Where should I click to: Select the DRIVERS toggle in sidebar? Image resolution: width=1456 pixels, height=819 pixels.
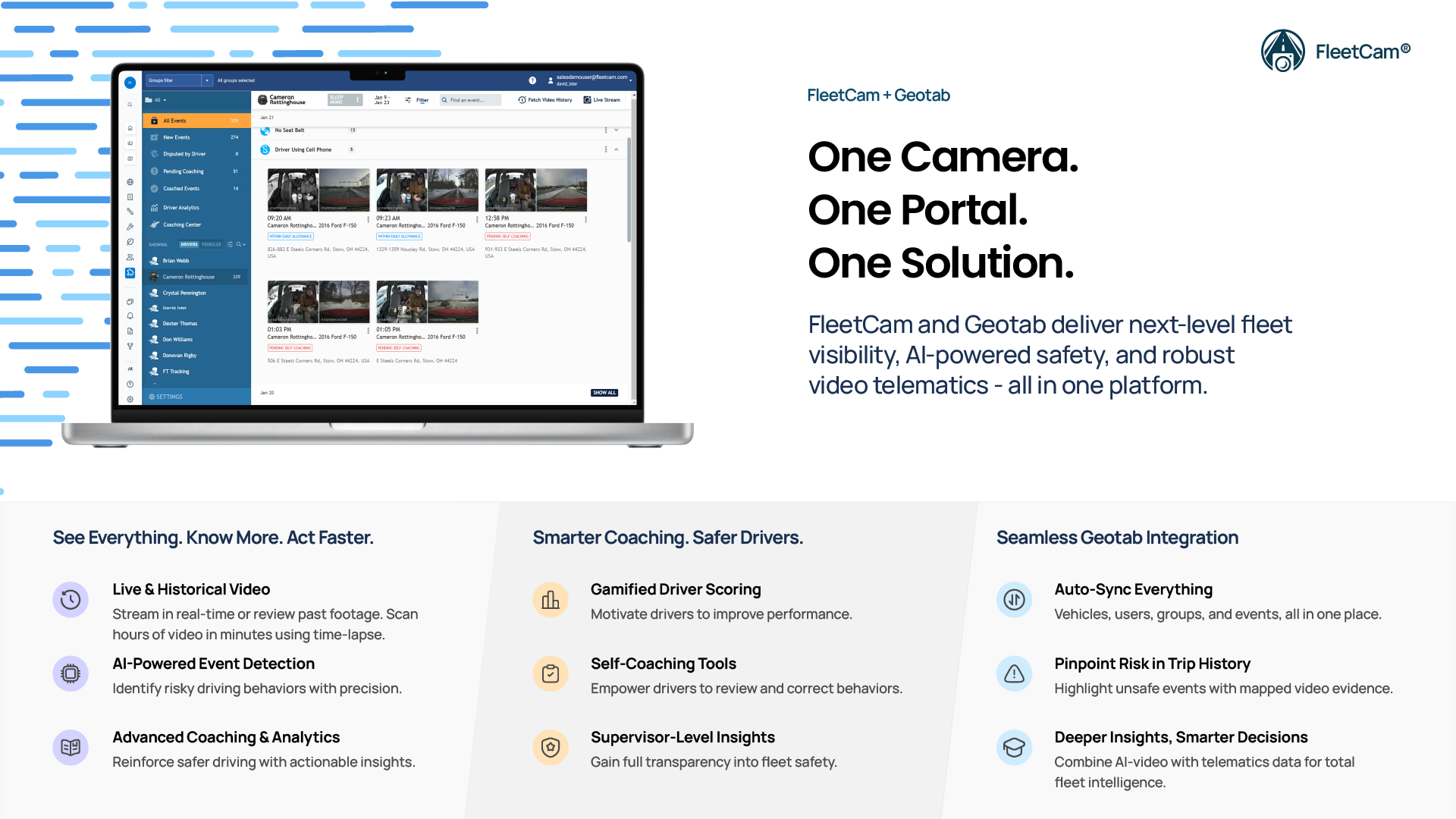point(189,244)
